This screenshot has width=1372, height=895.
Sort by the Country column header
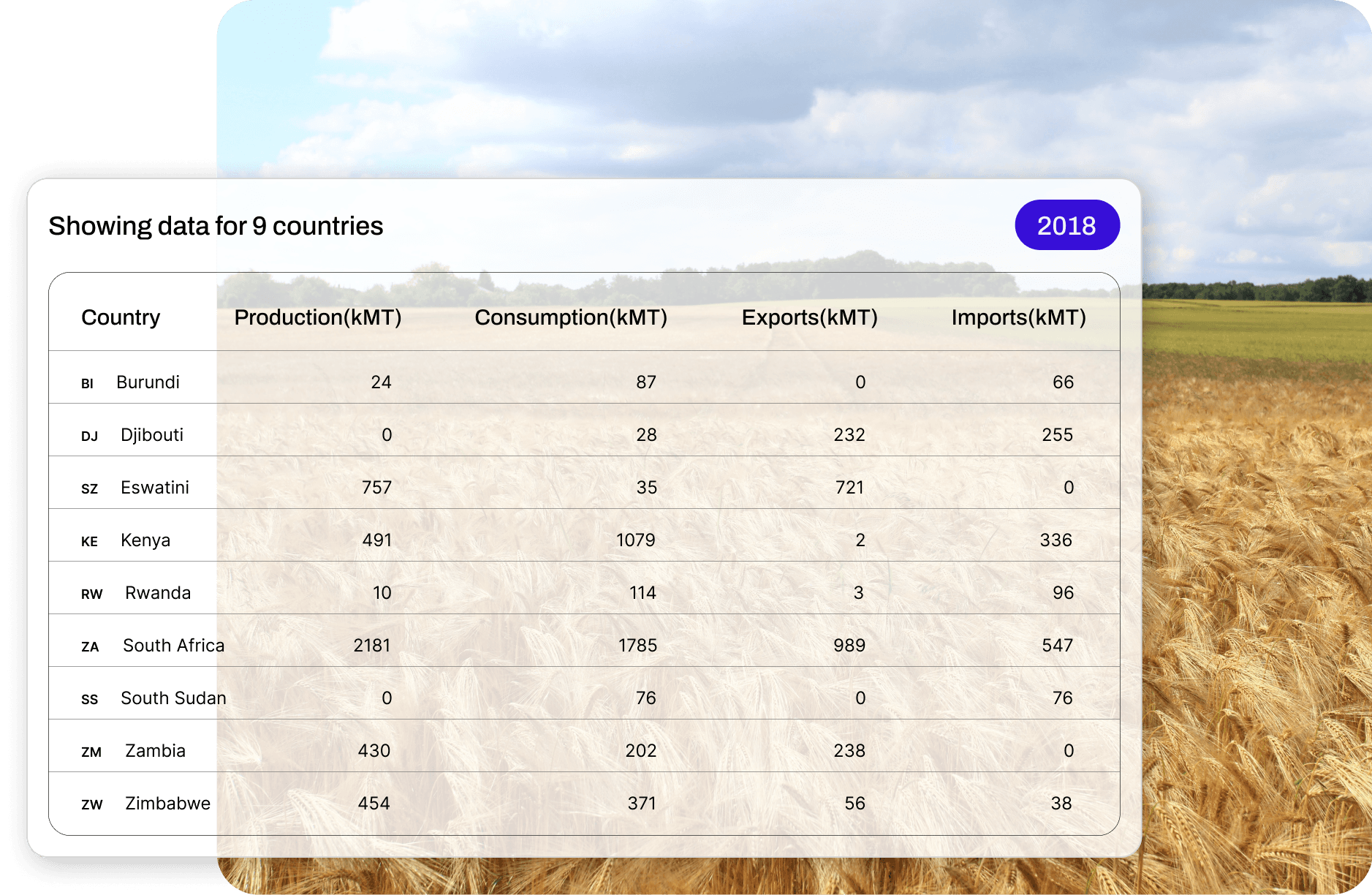pos(121,317)
